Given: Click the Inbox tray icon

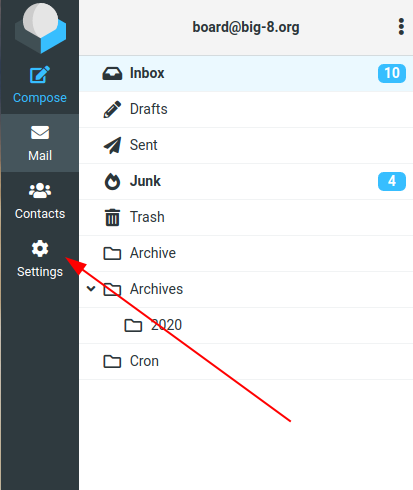Looking at the screenshot, I should (x=112, y=73).
